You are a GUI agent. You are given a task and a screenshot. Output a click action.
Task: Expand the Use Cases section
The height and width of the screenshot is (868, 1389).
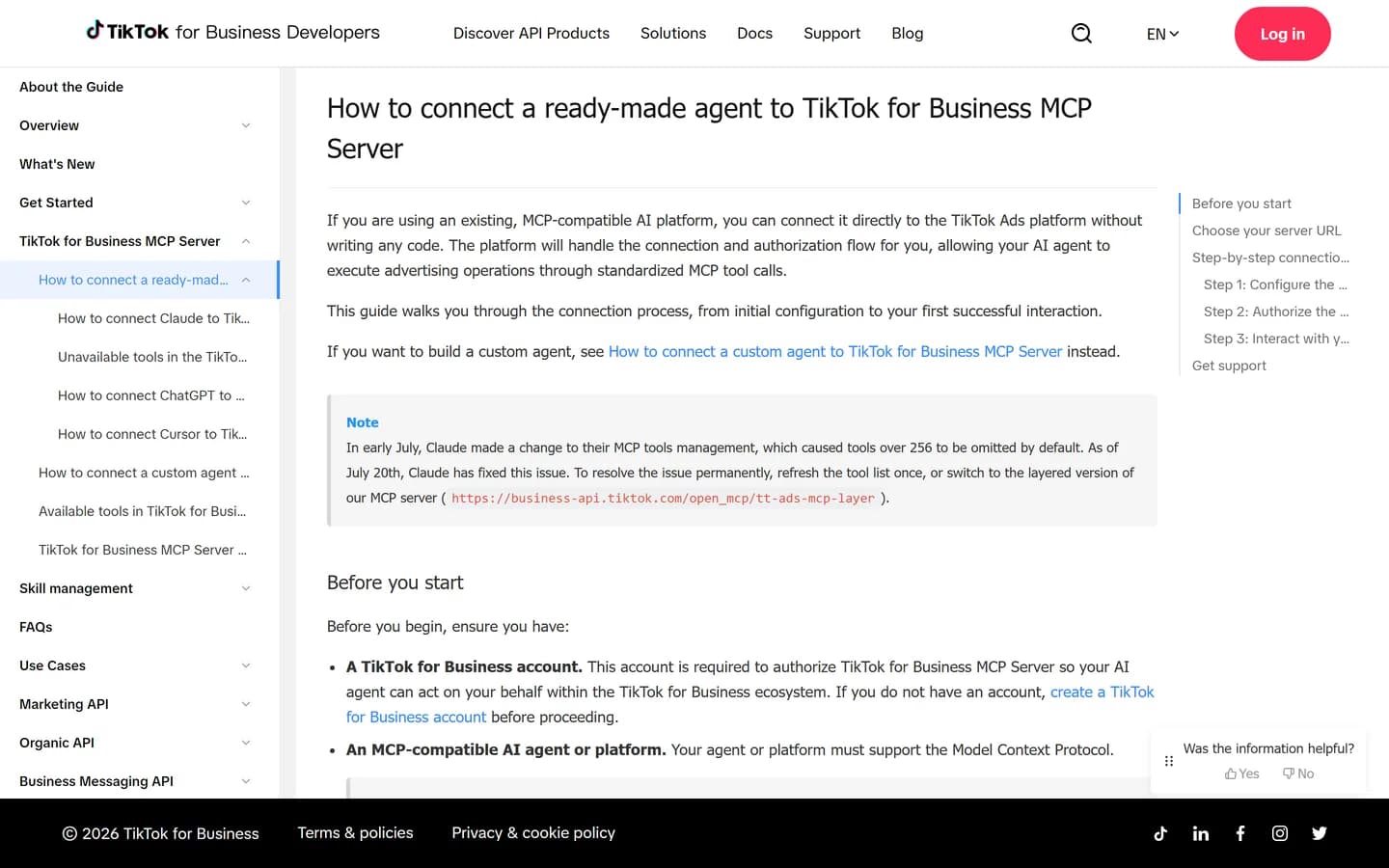coord(246,665)
